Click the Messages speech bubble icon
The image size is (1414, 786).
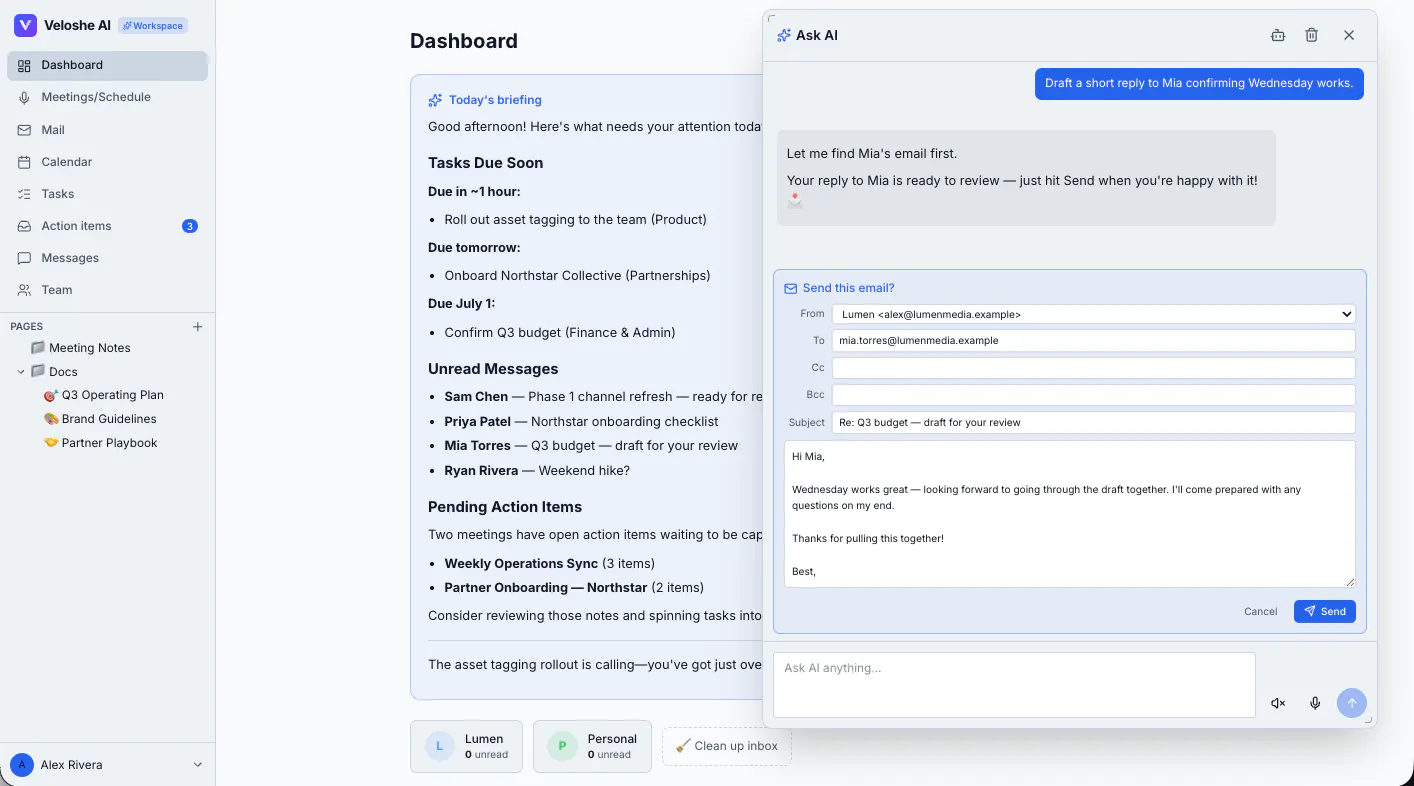click(24, 258)
